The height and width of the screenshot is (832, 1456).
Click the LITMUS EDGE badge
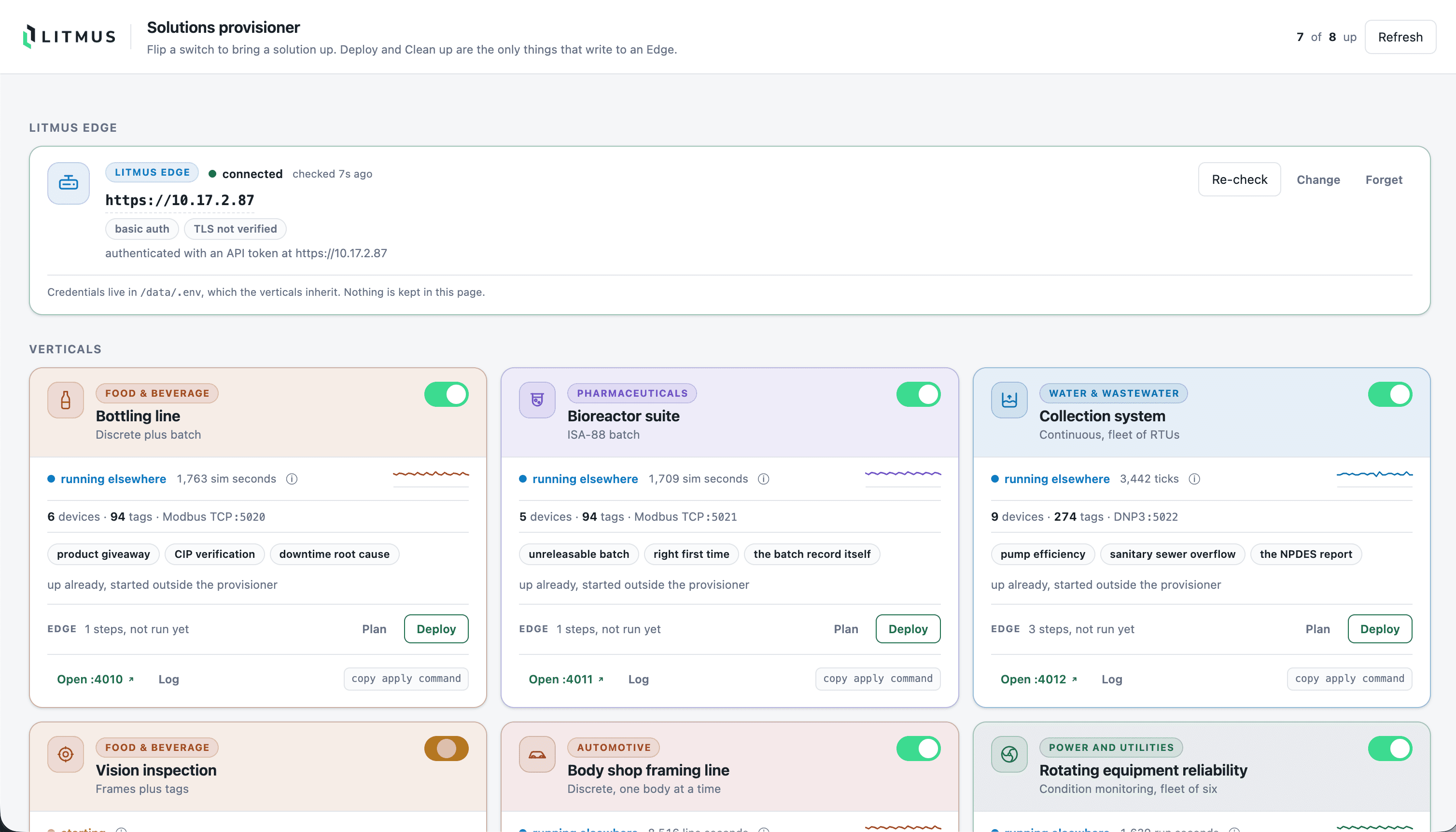point(152,172)
